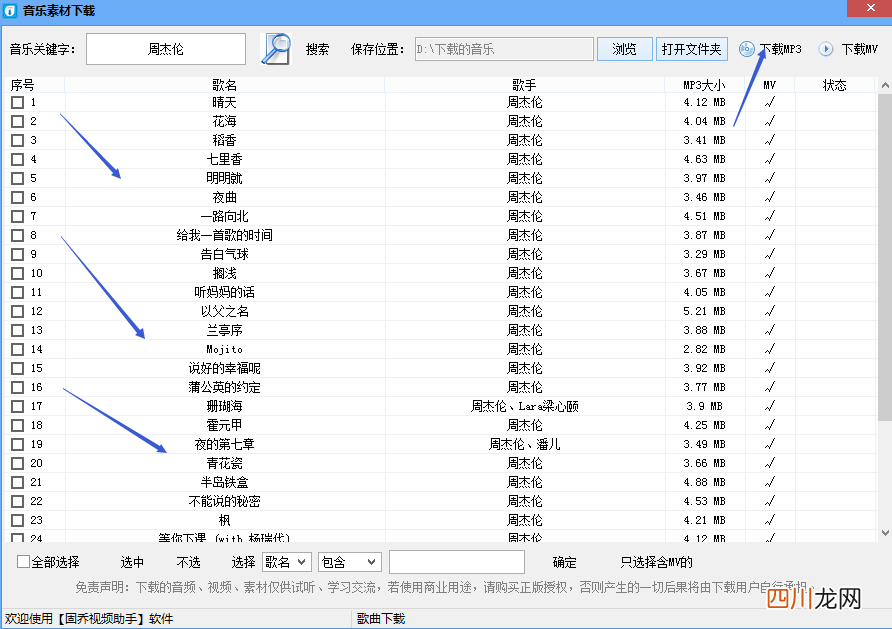Tick the checkbox for row 20 青花瓷

click(18, 464)
